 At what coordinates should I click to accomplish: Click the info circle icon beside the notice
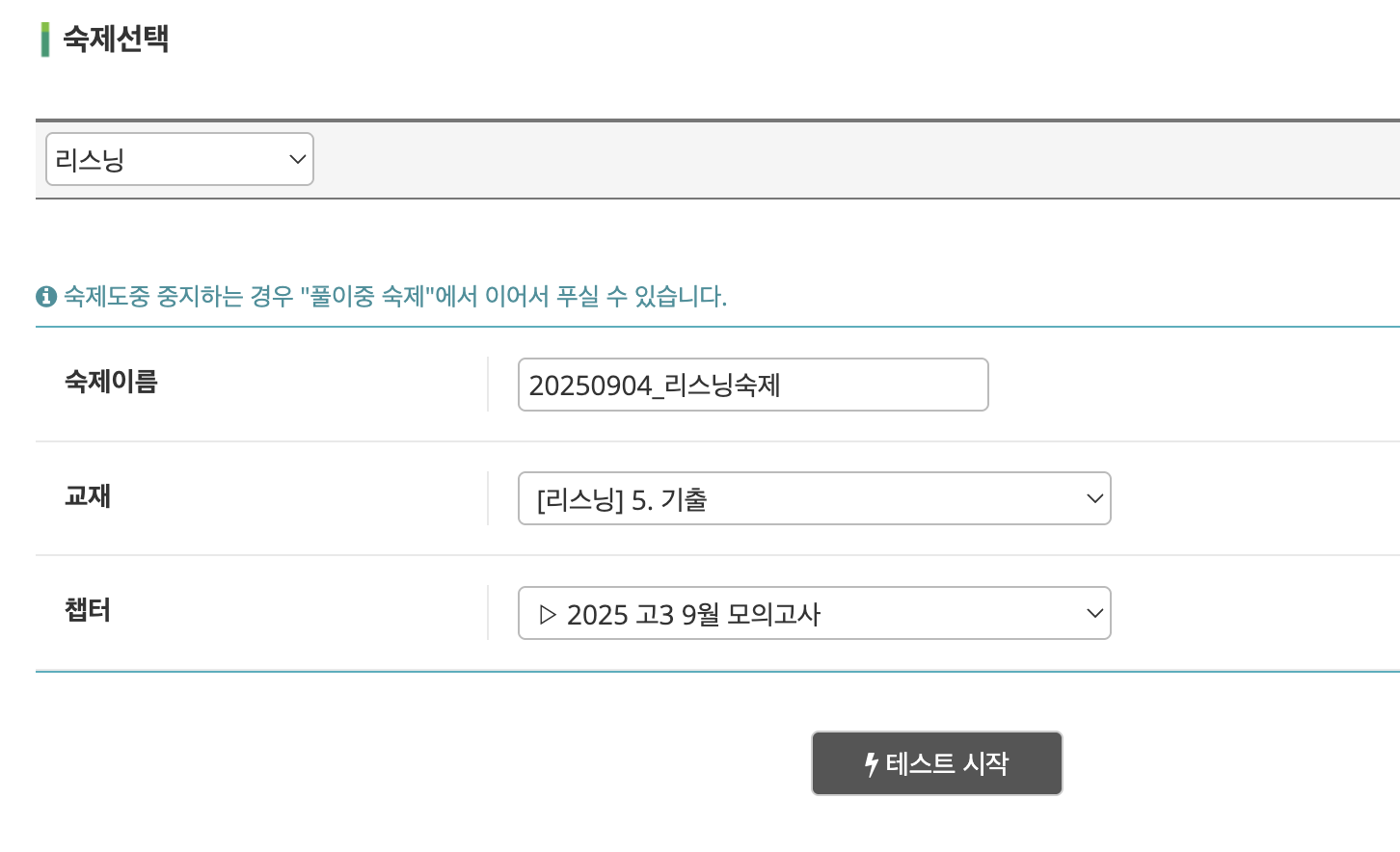coord(46,296)
